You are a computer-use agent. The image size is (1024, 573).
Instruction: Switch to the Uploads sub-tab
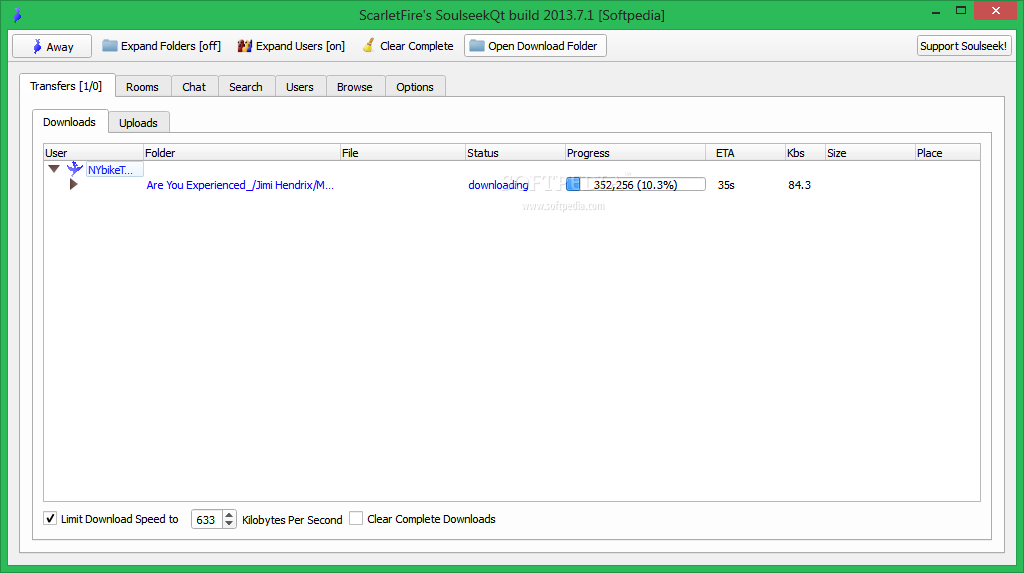click(138, 123)
